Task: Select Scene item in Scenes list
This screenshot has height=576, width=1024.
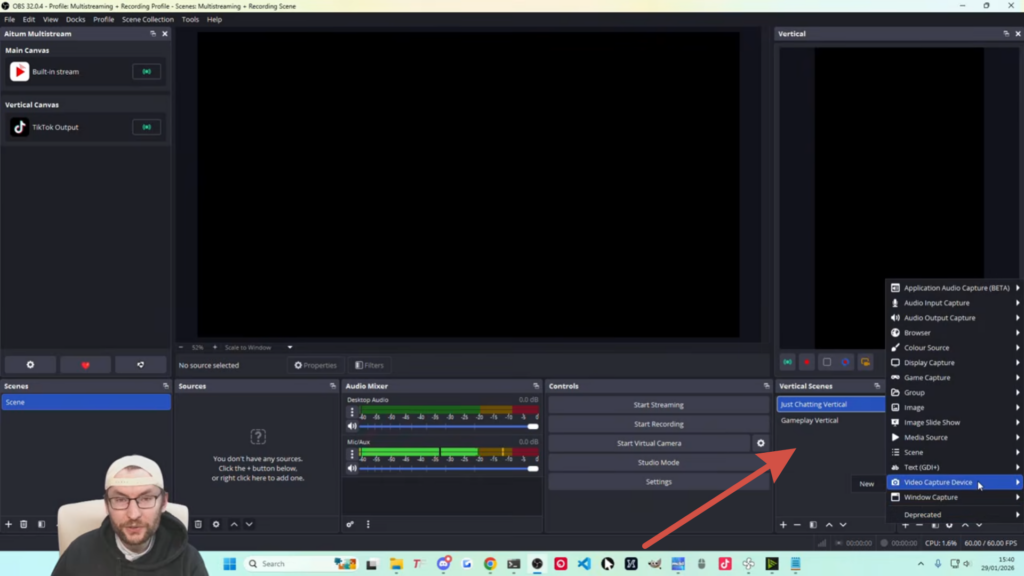Action: [x=86, y=402]
